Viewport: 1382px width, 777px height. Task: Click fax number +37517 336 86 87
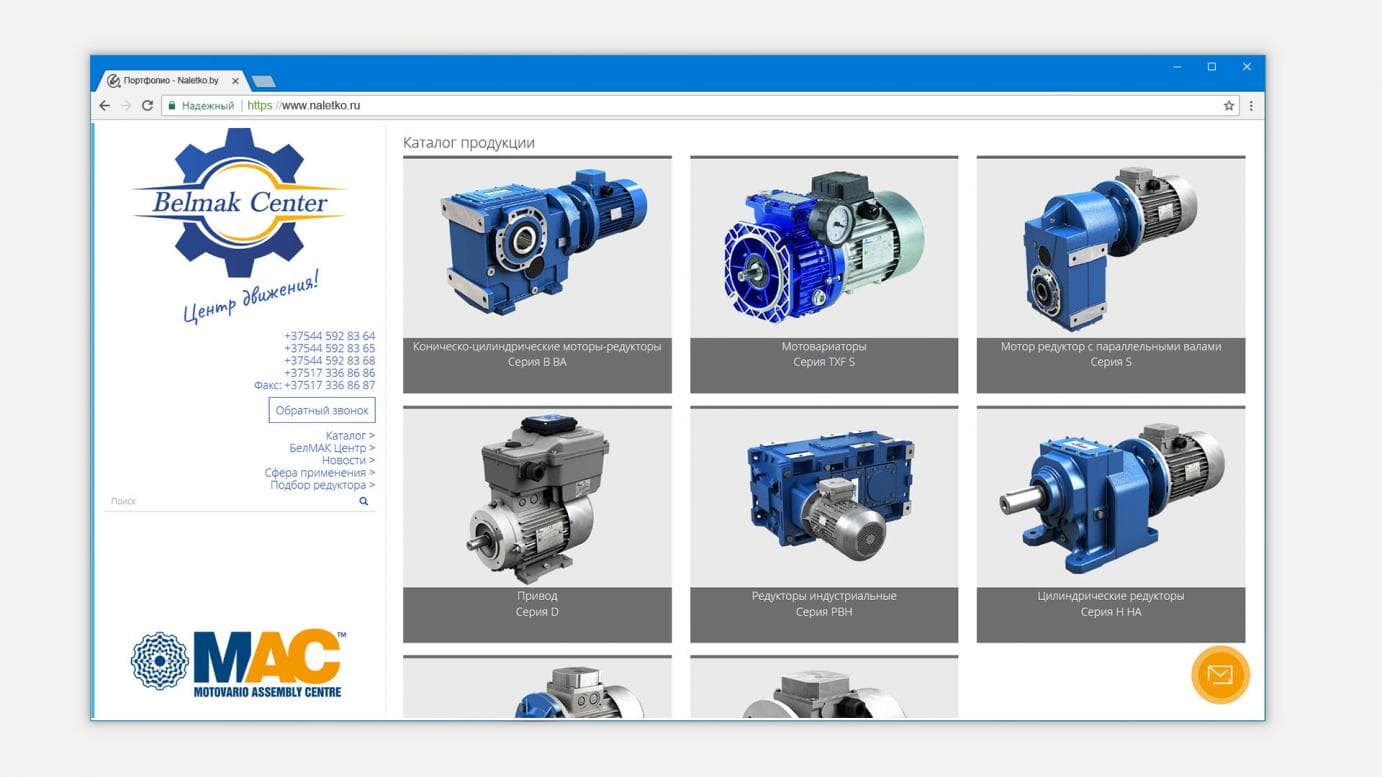point(330,385)
